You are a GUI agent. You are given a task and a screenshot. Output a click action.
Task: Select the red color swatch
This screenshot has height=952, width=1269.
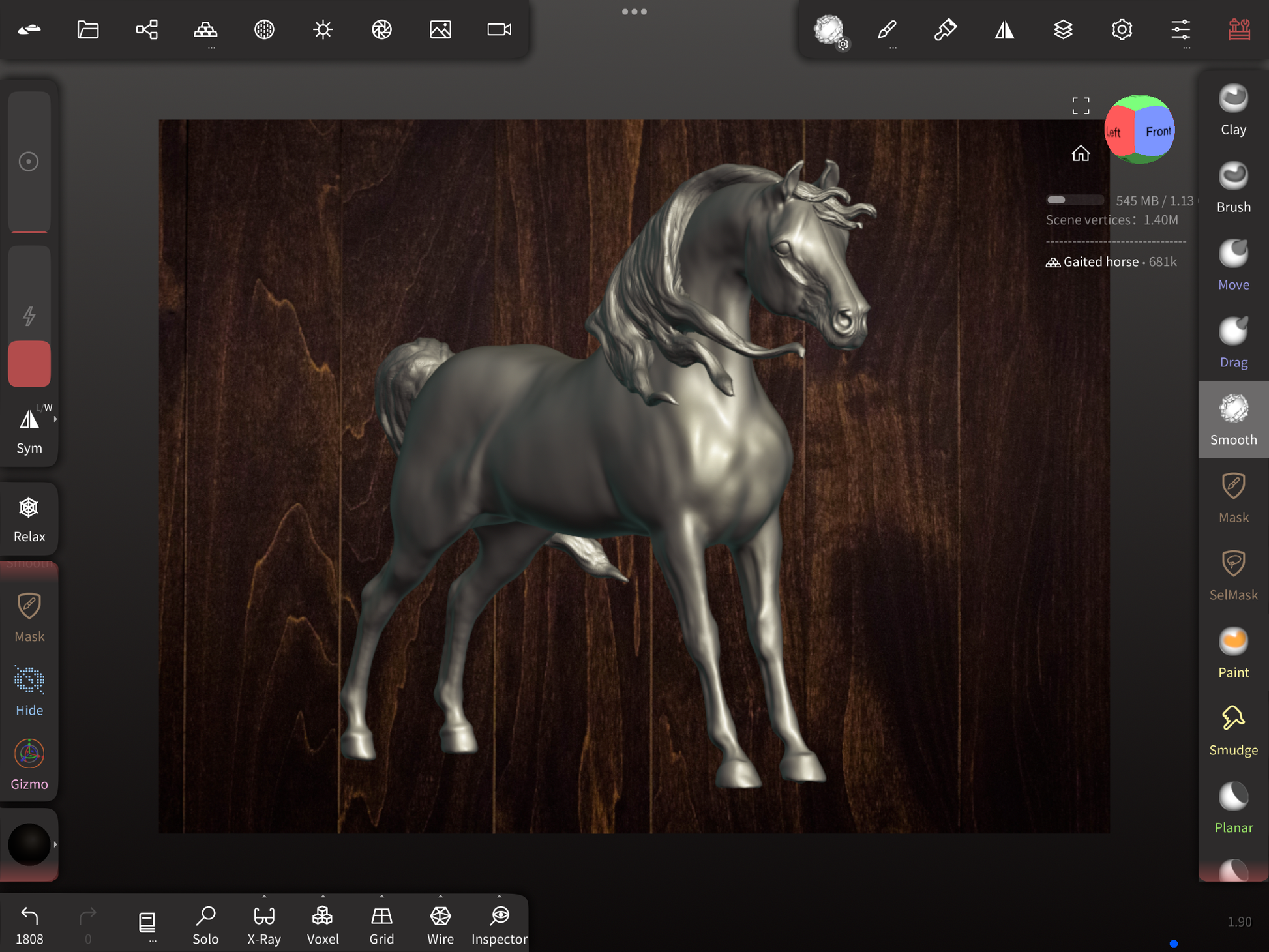click(29, 363)
